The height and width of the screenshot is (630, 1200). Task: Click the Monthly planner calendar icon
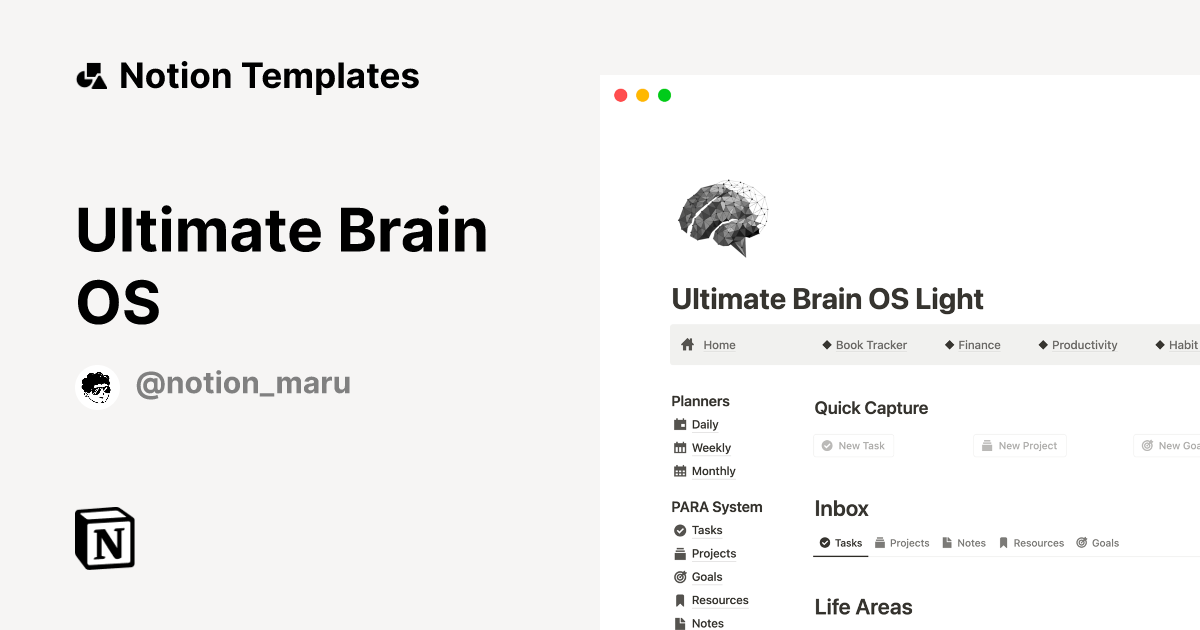pyautogui.click(x=681, y=470)
